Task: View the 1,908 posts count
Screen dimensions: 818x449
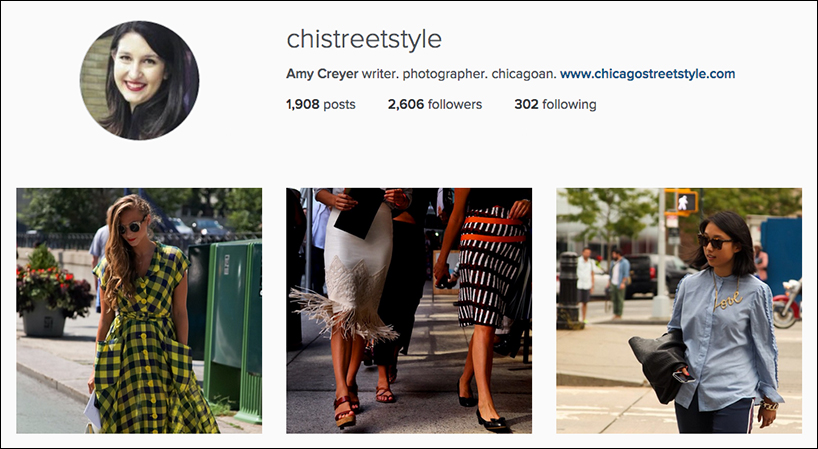Action: click(320, 104)
